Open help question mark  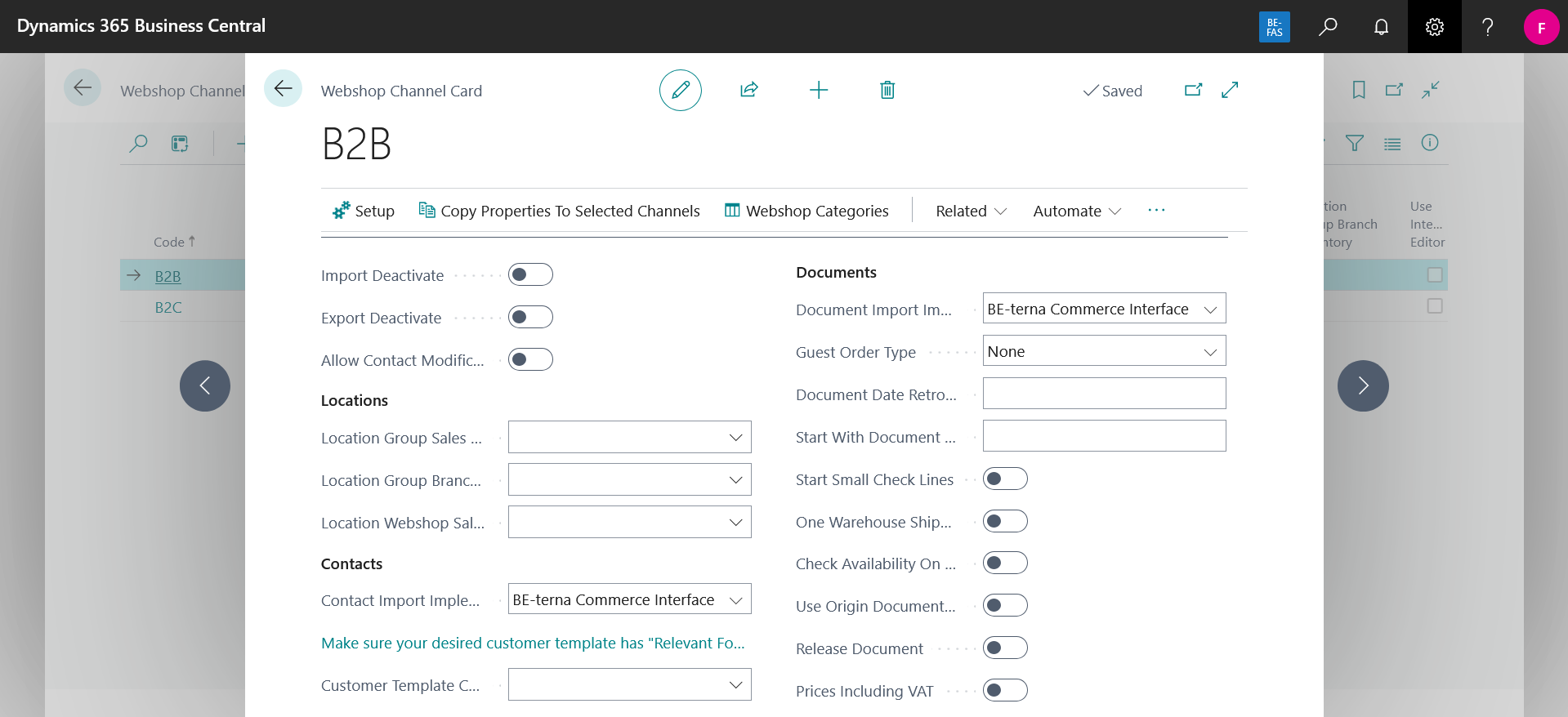click(1488, 27)
